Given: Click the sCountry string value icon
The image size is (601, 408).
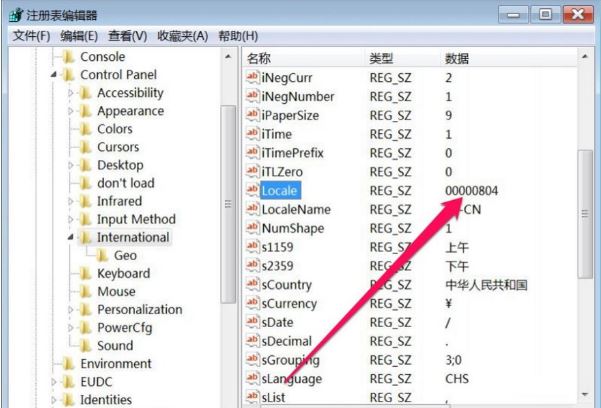Looking at the screenshot, I should coord(252,285).
